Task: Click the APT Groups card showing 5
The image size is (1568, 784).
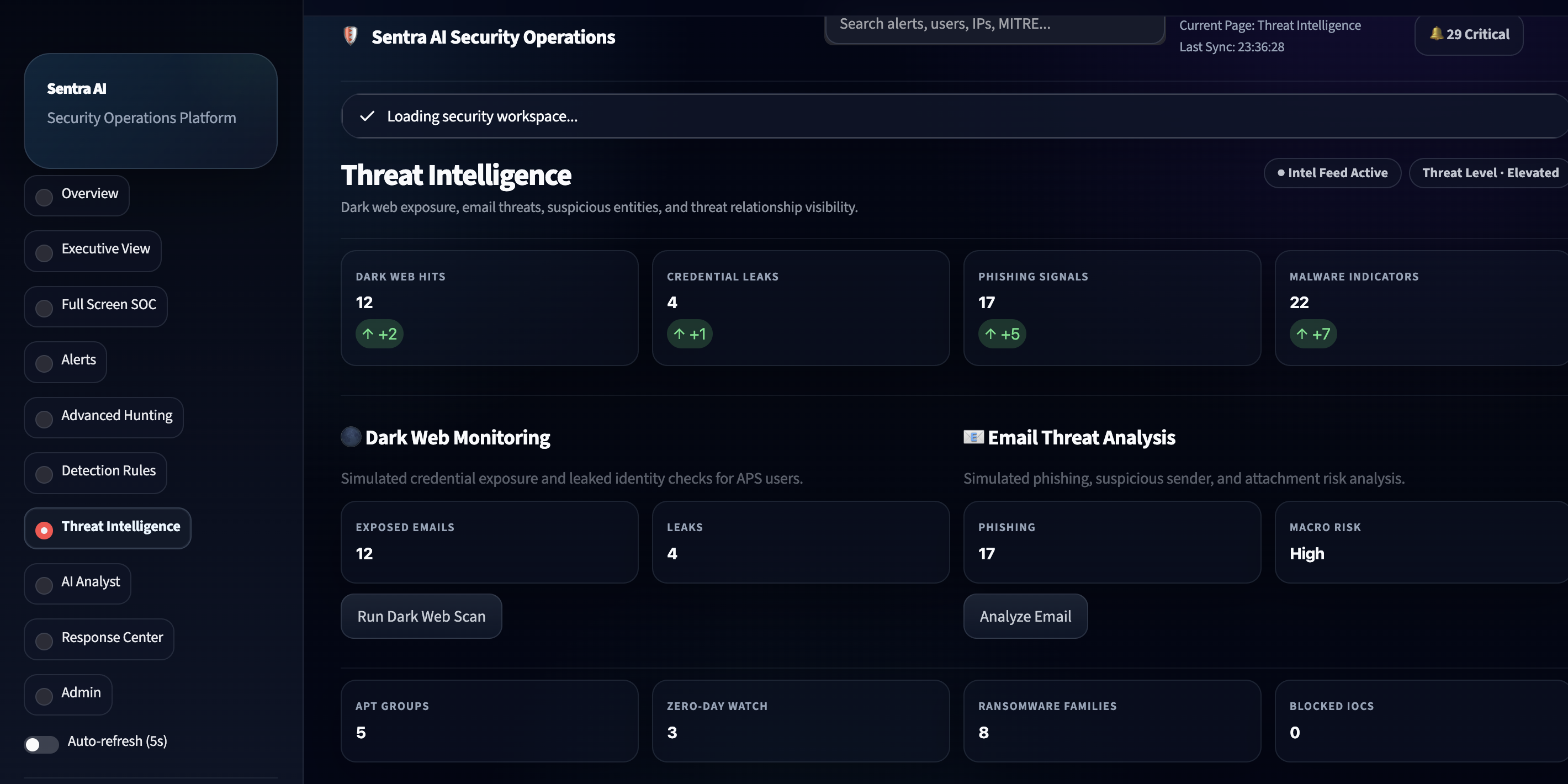Action: [x=489, y=721]
